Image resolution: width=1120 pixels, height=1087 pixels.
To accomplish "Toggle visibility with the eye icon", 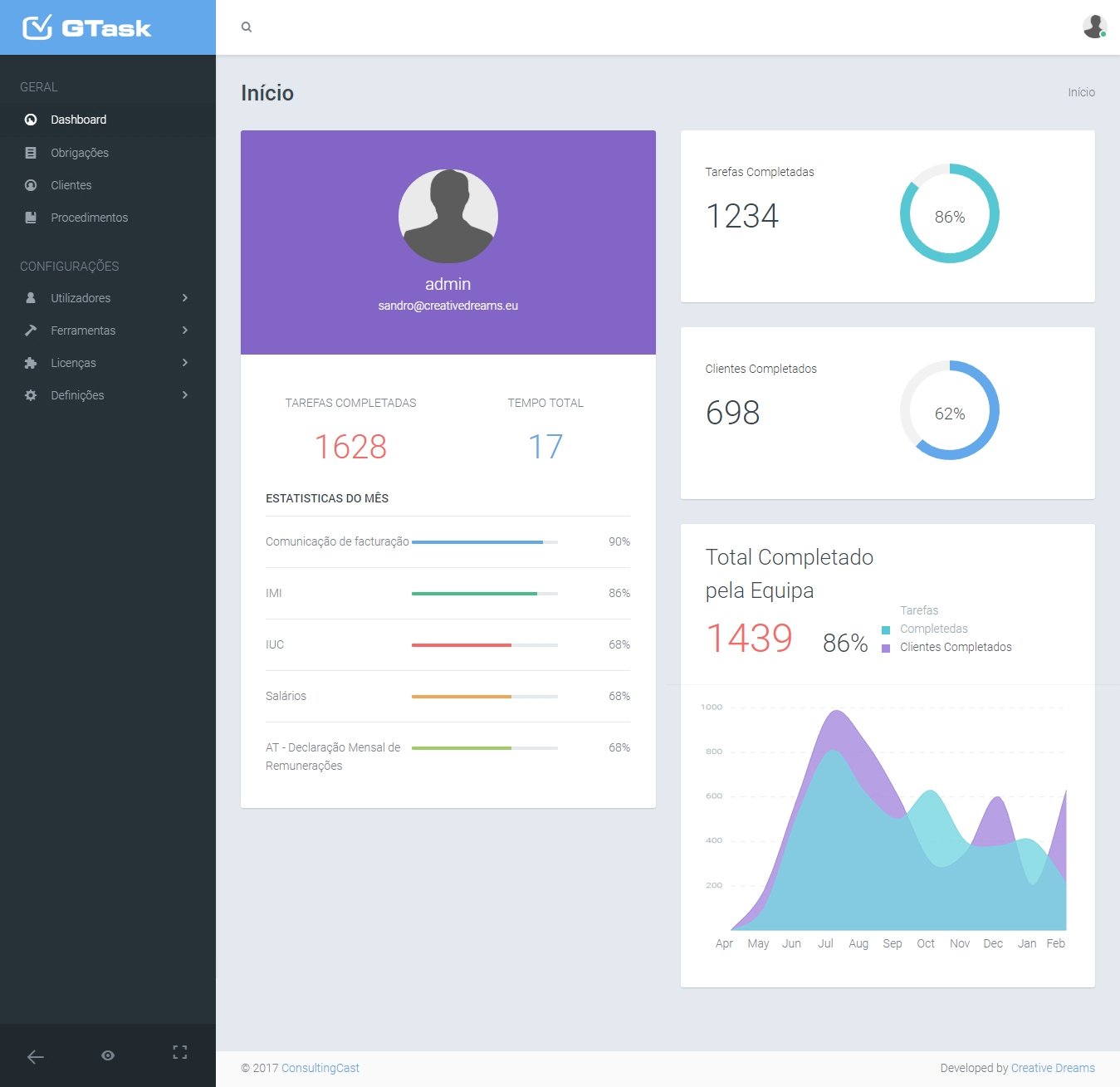I will 108,1055.
